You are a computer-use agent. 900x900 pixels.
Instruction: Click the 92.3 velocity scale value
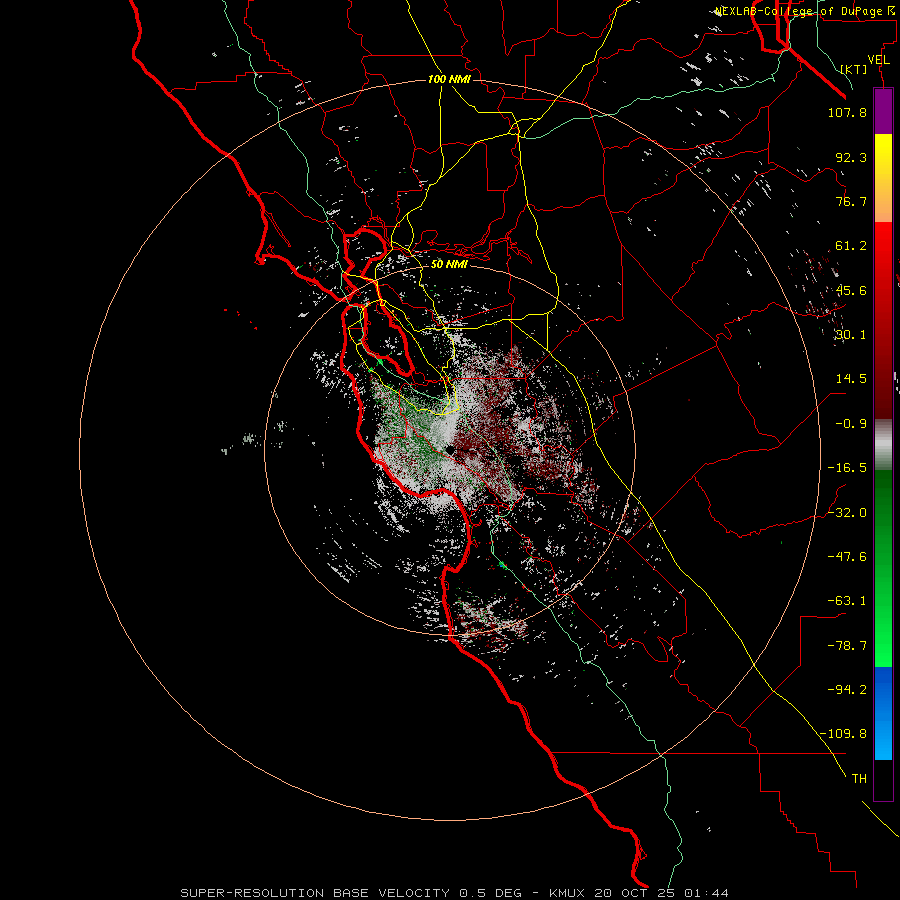tap(851, 157)
